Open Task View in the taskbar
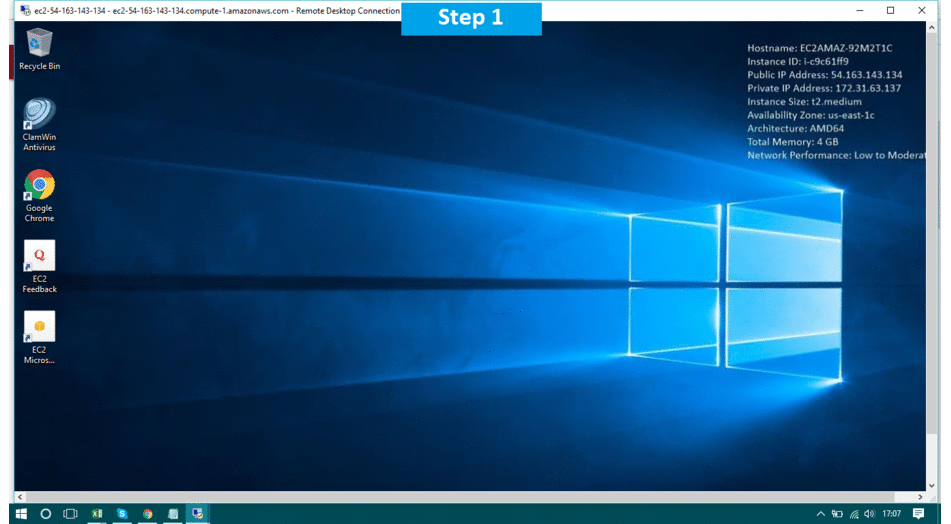Viewport: 951px width, 524px height. tap(70, 513)
